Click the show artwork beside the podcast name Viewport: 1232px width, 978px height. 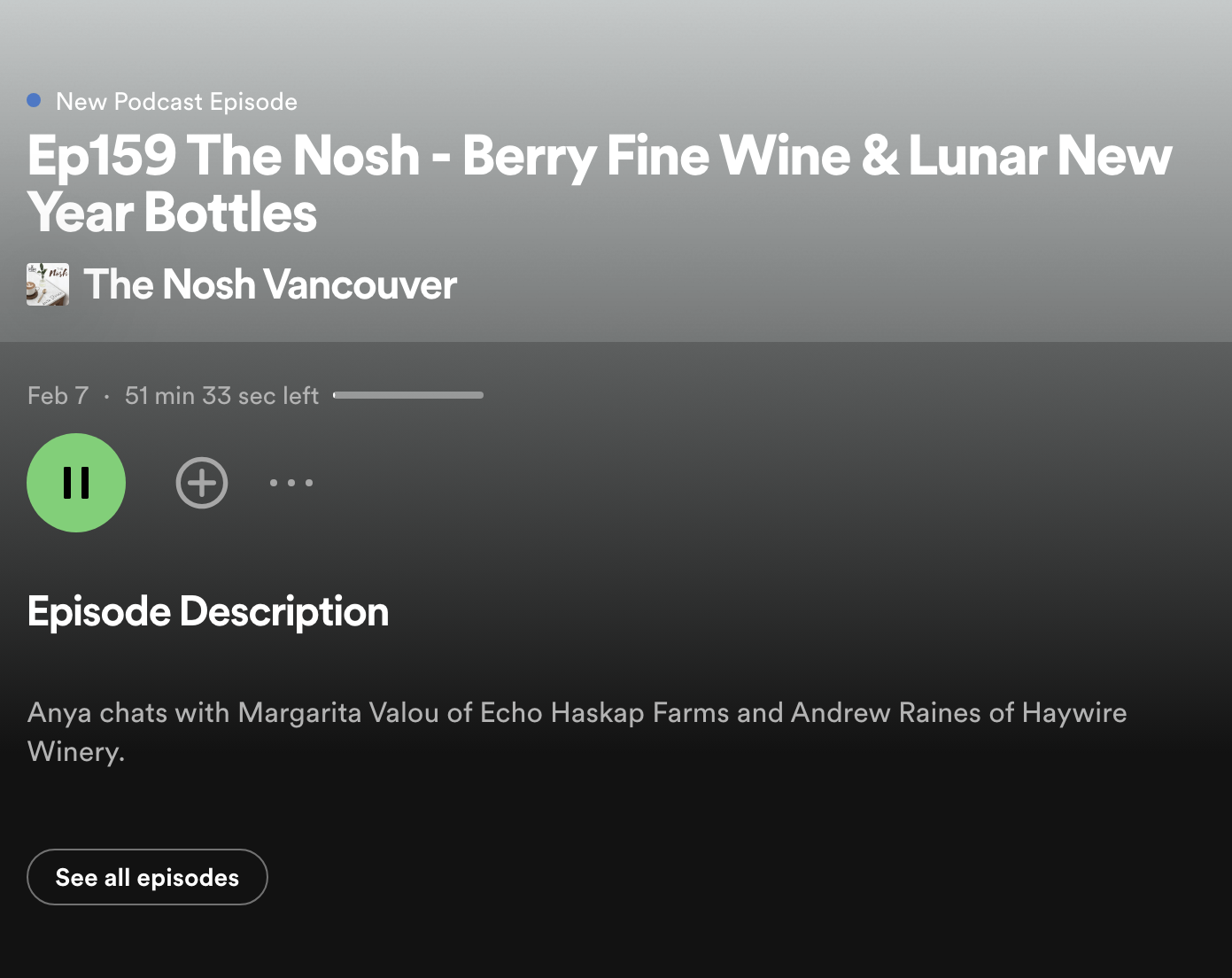tap(48, 284)
